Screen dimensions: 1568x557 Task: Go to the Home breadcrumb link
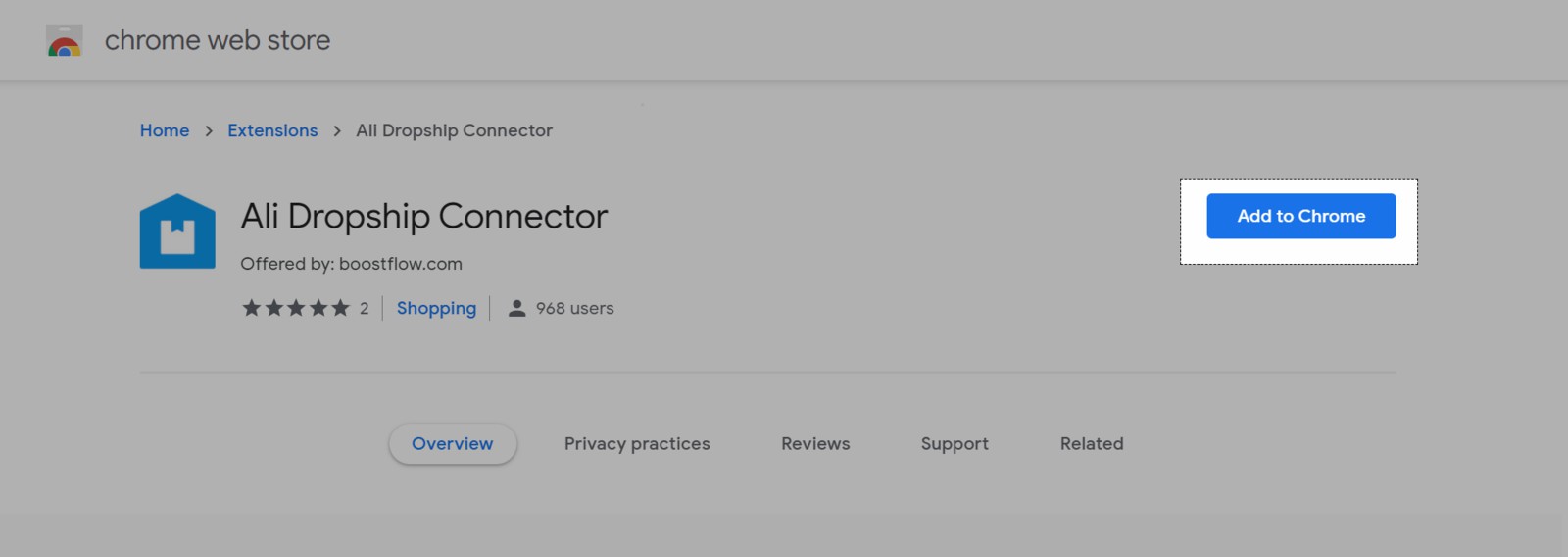pos(165,130)
